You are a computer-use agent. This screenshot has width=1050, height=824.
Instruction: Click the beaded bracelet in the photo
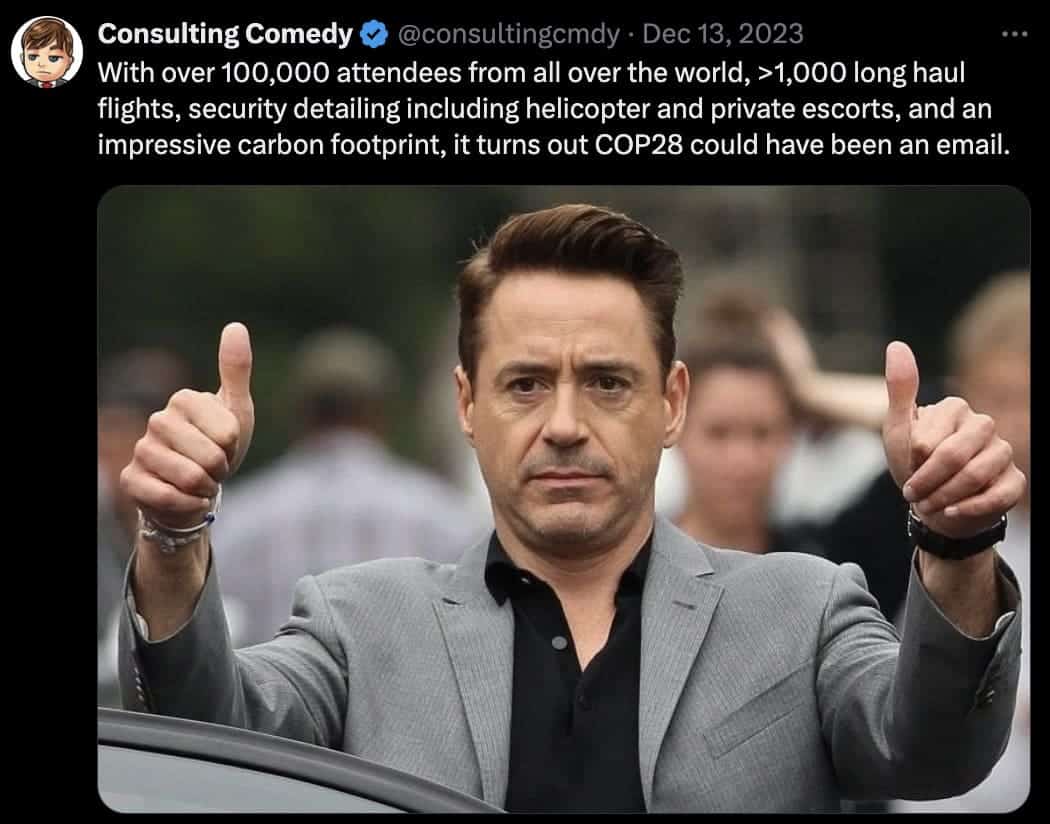click(175, 527)
